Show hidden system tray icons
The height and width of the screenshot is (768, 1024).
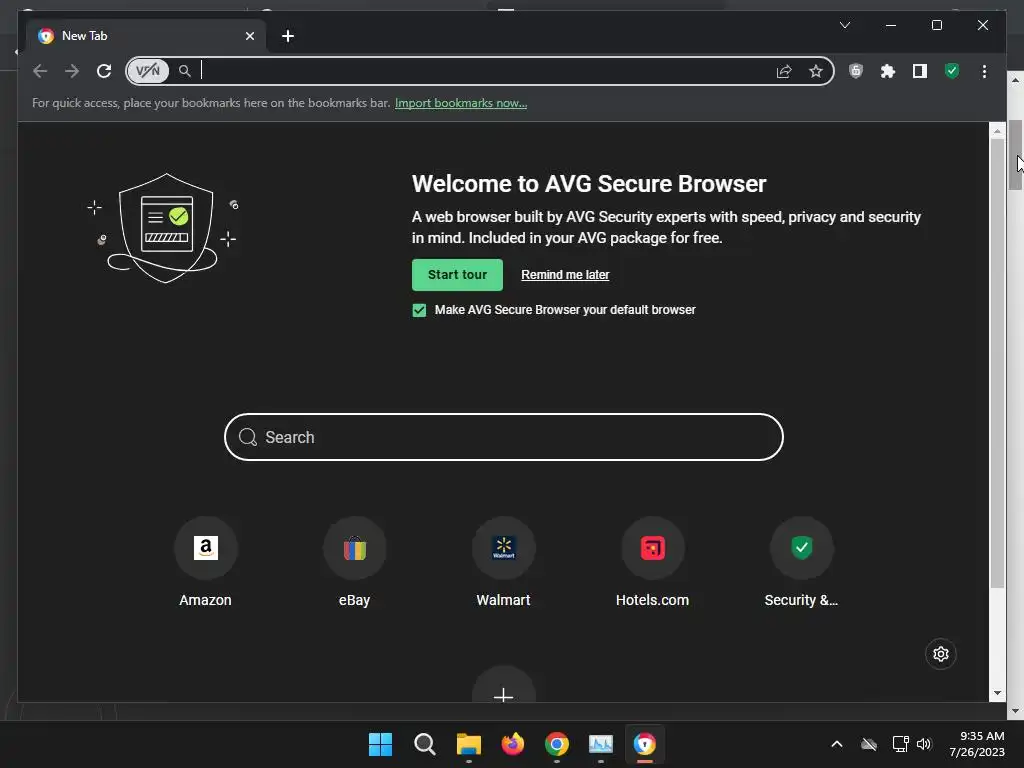[837, 744]
